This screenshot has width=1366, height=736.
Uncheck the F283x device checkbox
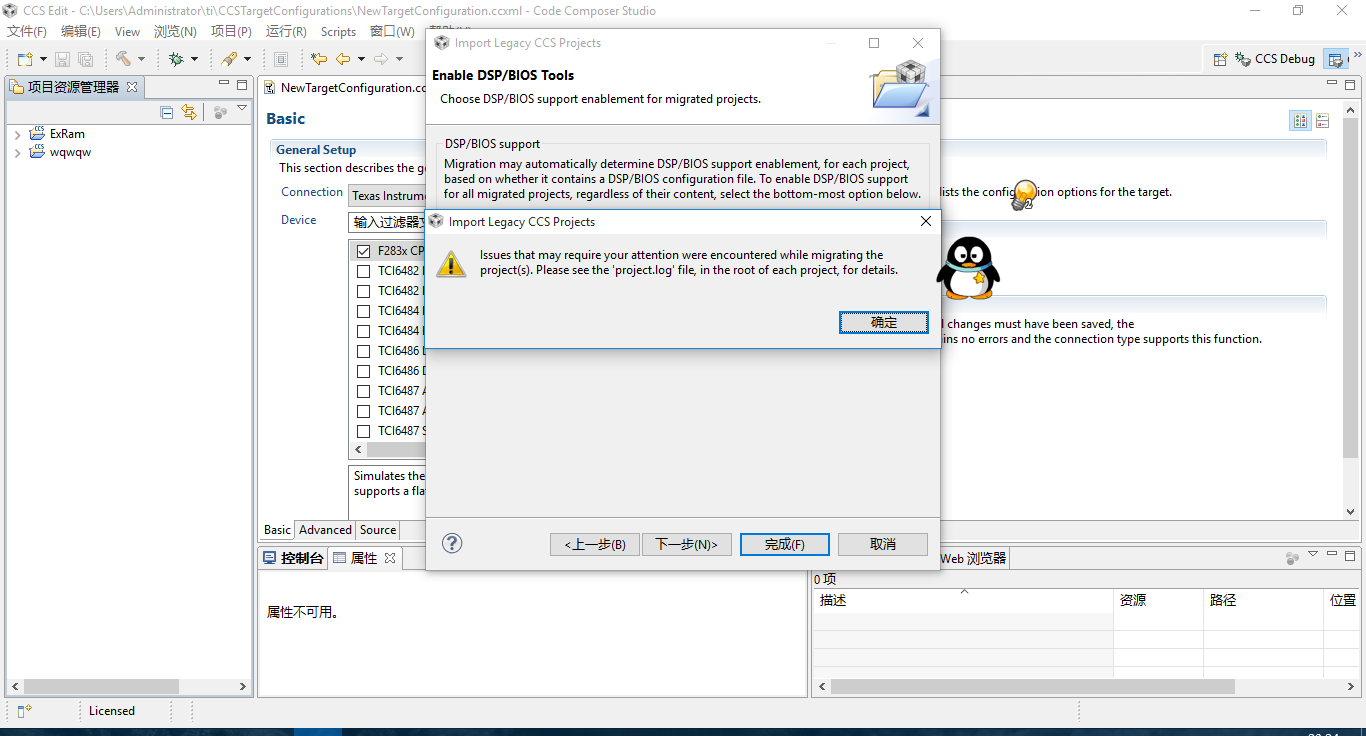coord(363,251)
